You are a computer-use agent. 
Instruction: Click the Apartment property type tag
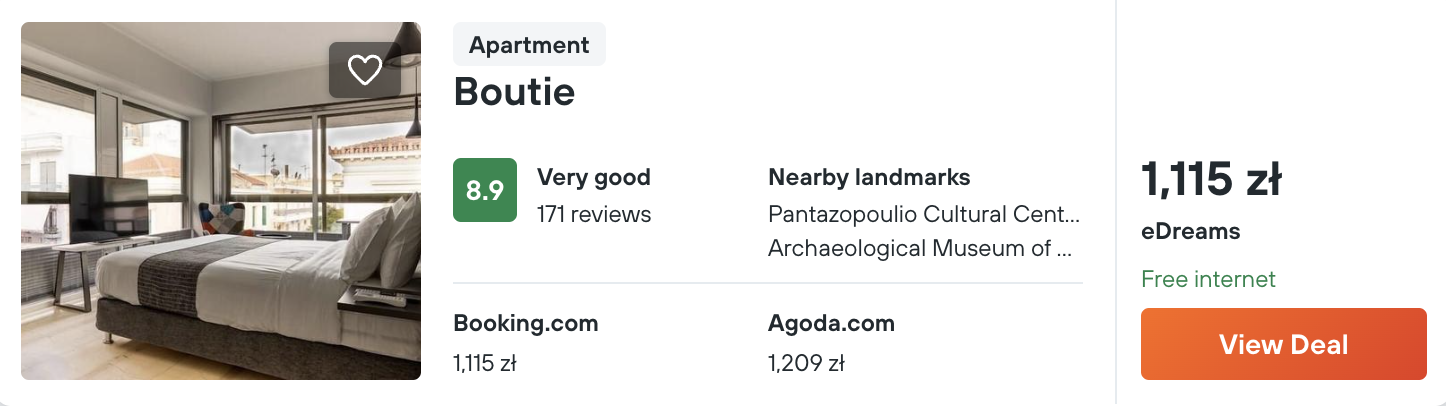click(x=529, y=45)
